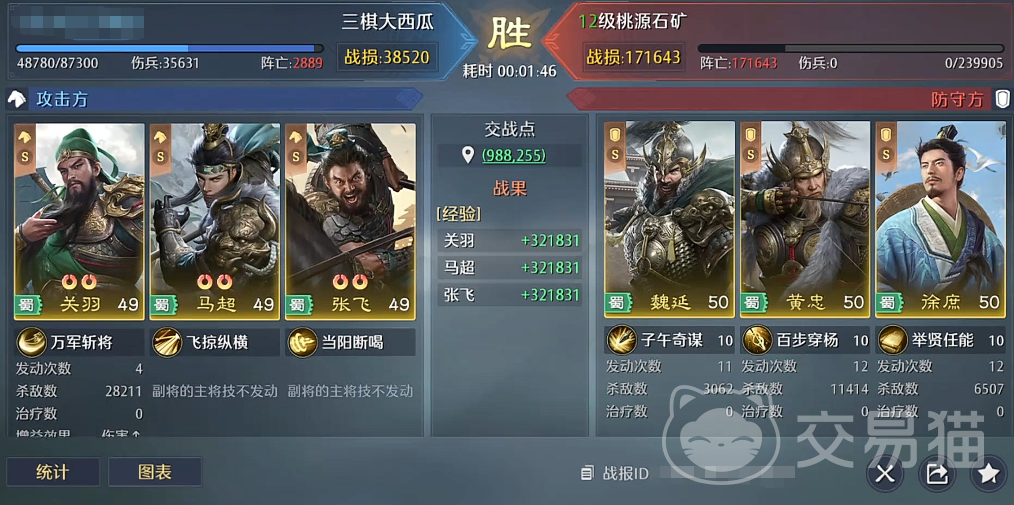
Task: Tap the 举贤任能 skill icon
Action: 892,340
